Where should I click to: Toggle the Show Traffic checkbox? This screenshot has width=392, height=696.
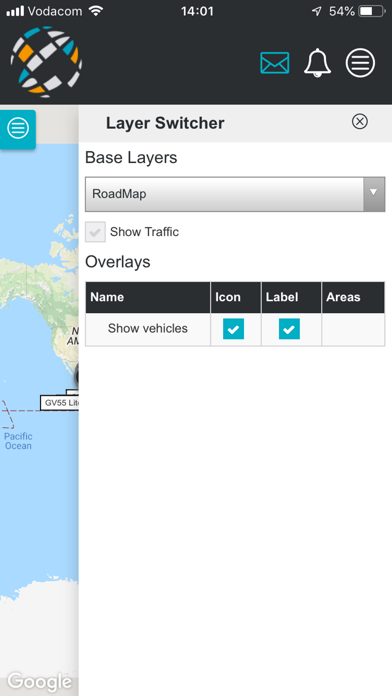[95, 232]
